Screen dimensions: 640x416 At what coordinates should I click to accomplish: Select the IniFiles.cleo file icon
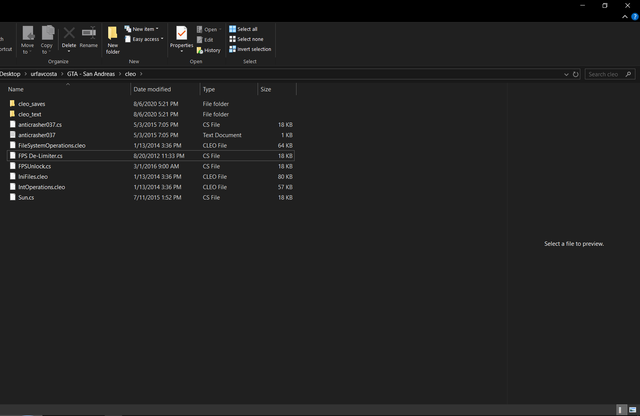point(13,176)
